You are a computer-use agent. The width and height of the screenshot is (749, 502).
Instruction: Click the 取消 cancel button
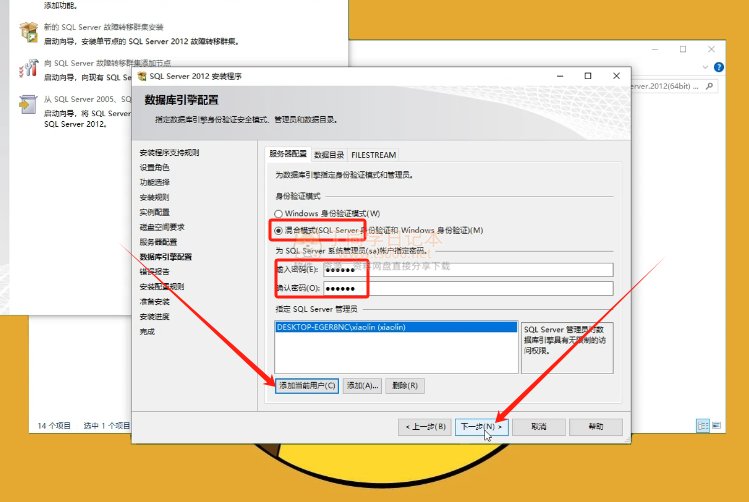tap(539, 427)
